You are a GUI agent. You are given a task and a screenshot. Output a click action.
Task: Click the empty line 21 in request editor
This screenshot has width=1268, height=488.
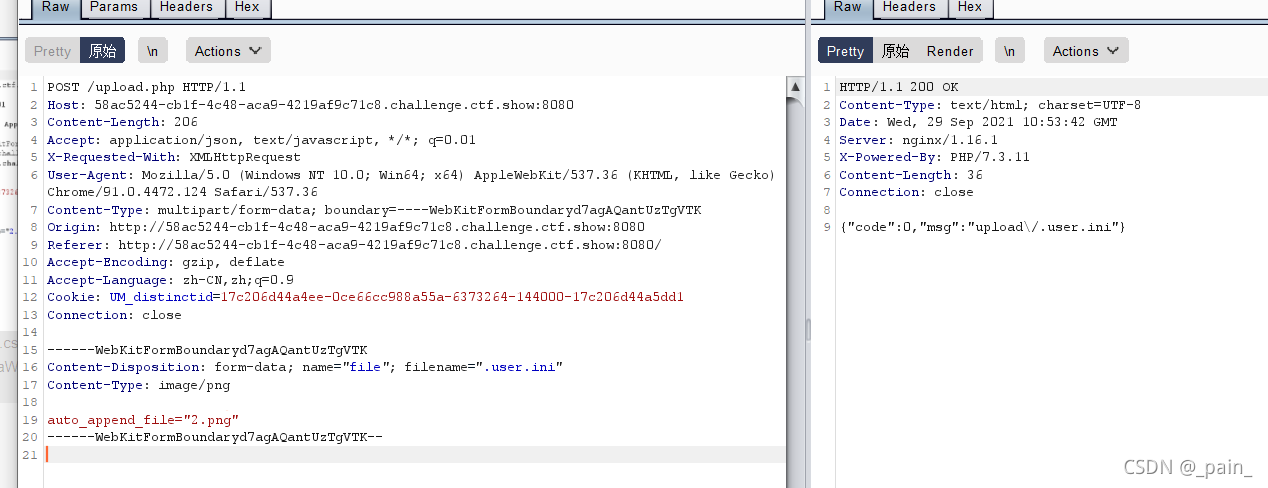click(x=415, y=455)
